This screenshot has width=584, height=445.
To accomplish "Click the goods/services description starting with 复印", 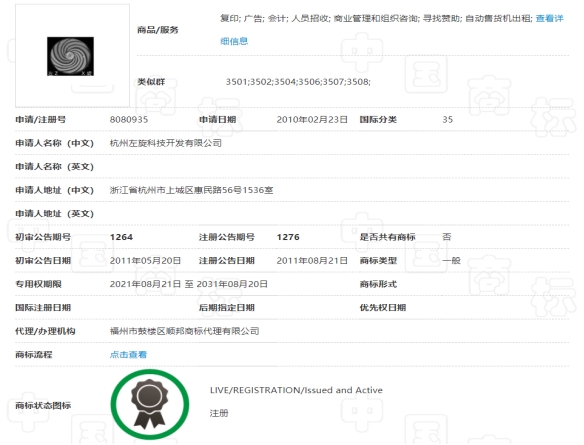I will point(376,18).
